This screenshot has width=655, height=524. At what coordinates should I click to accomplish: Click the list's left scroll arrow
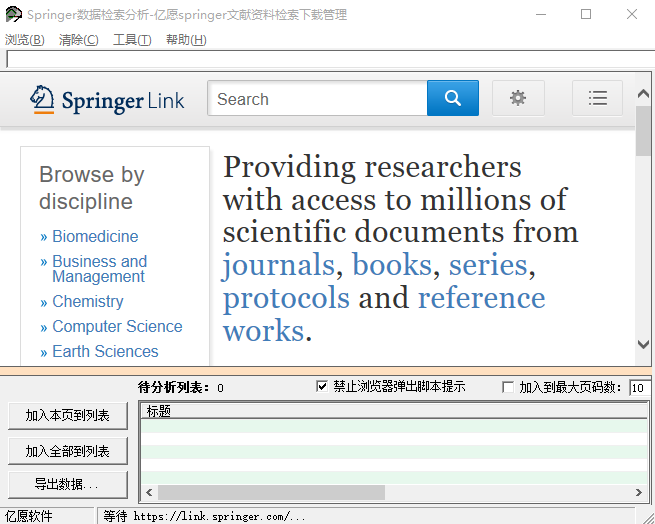pos(149,492)
